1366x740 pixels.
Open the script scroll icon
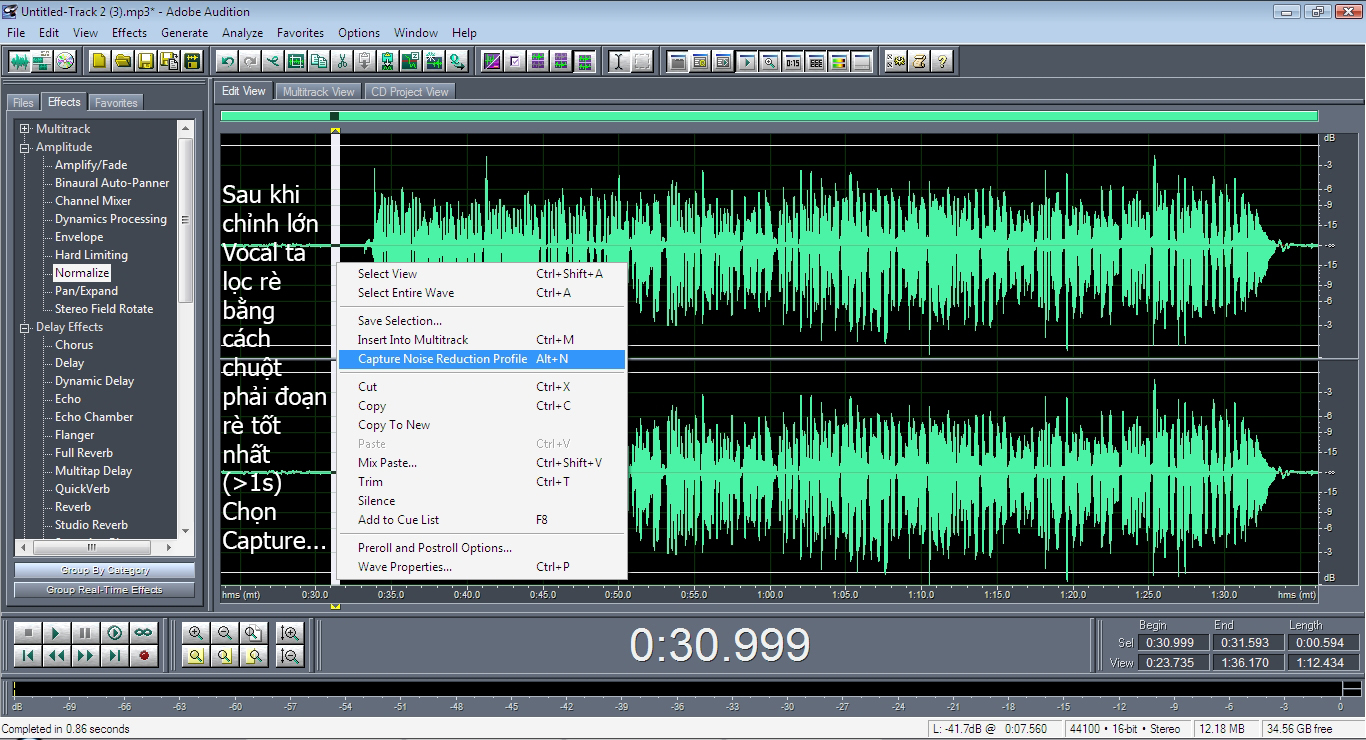(x=918, y=61)
